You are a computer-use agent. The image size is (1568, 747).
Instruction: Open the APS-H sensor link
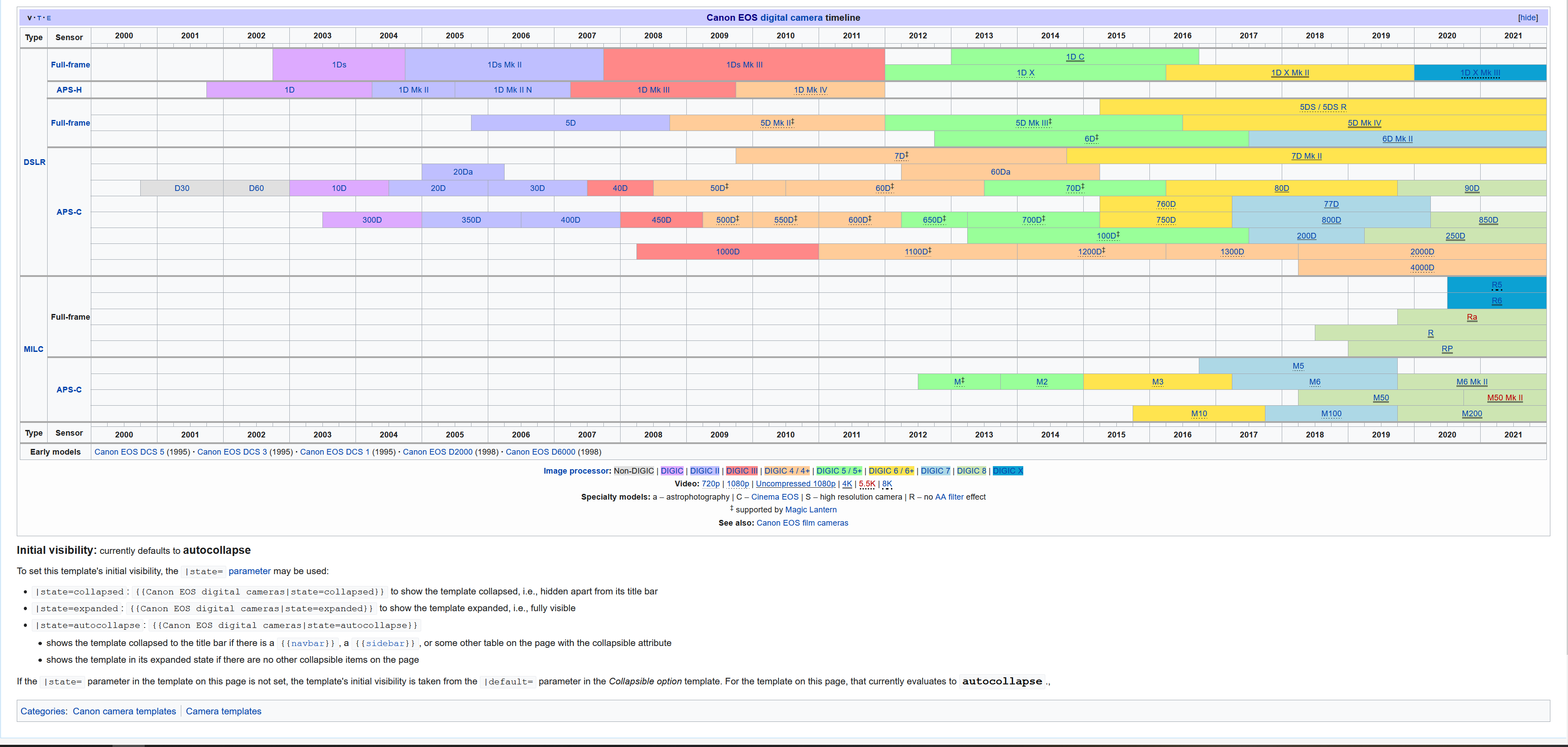pos(69,90)
